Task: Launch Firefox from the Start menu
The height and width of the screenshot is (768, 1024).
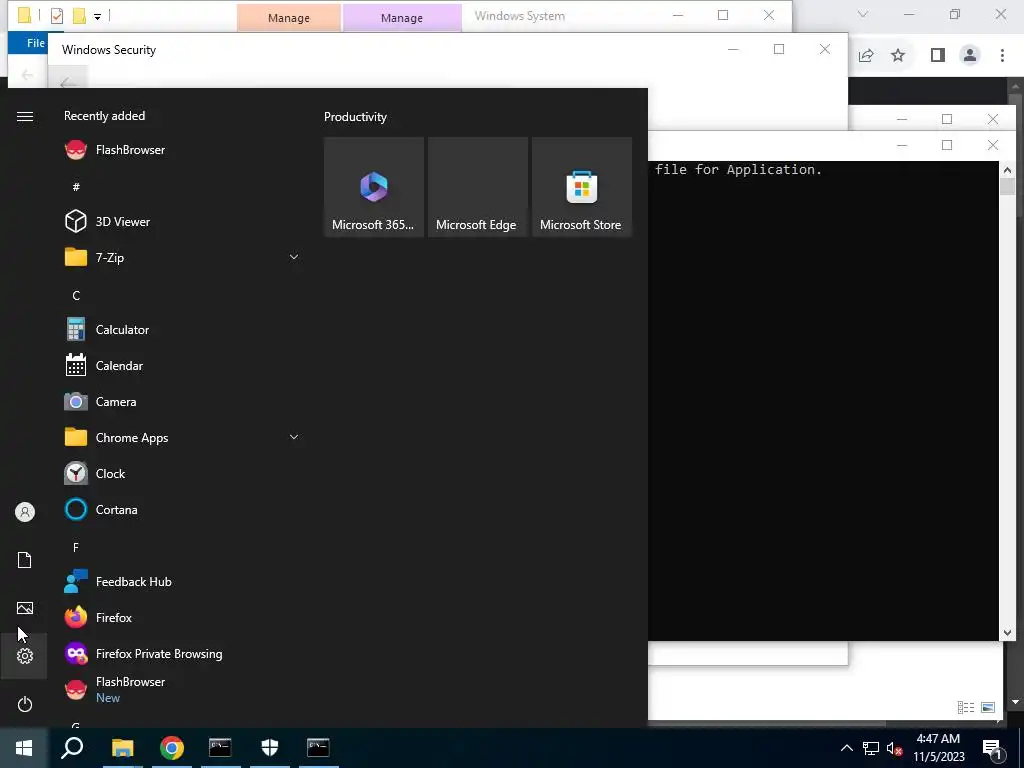Action: [181, 618]
